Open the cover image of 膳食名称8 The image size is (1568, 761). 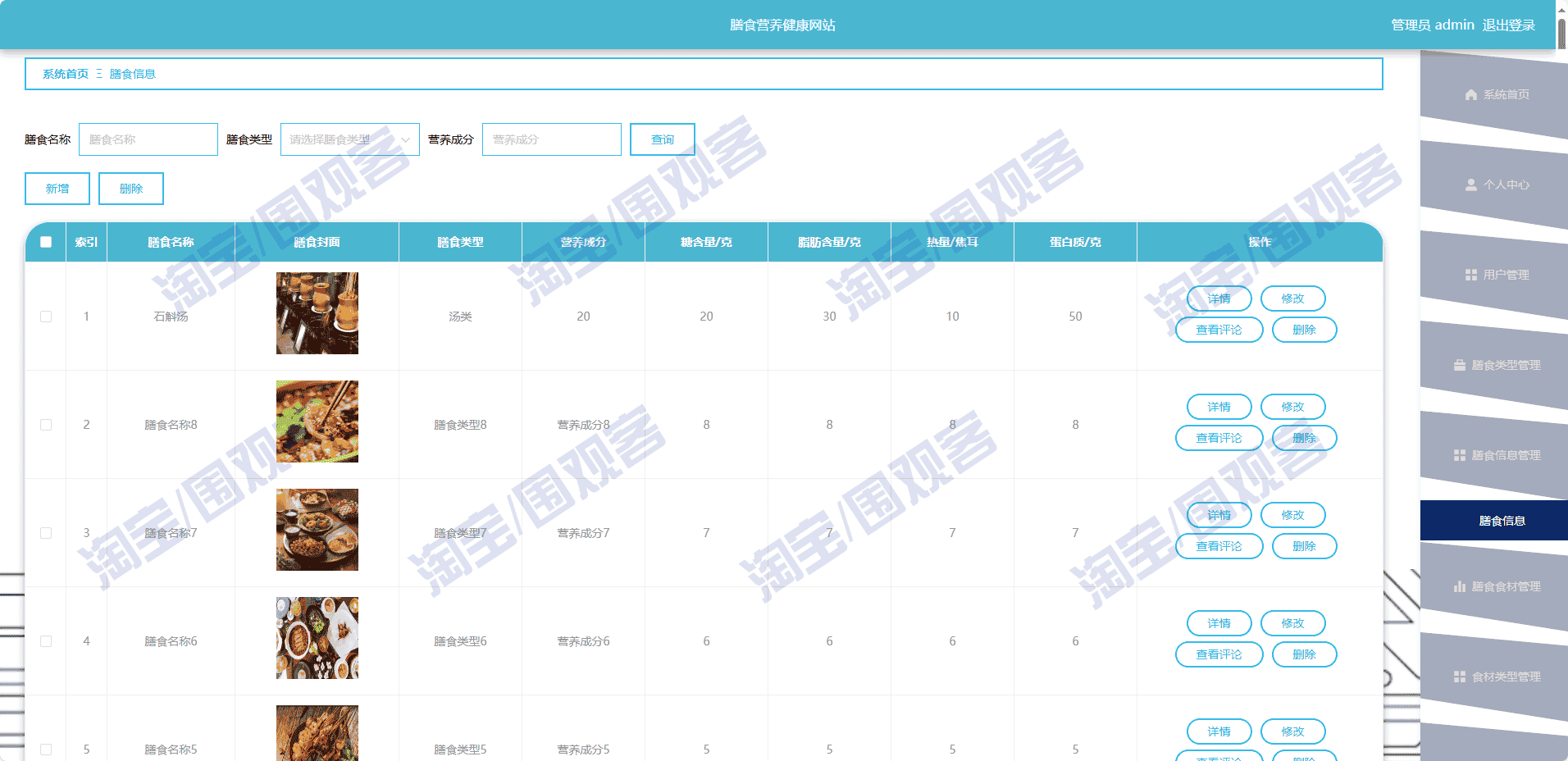(317, 422)
